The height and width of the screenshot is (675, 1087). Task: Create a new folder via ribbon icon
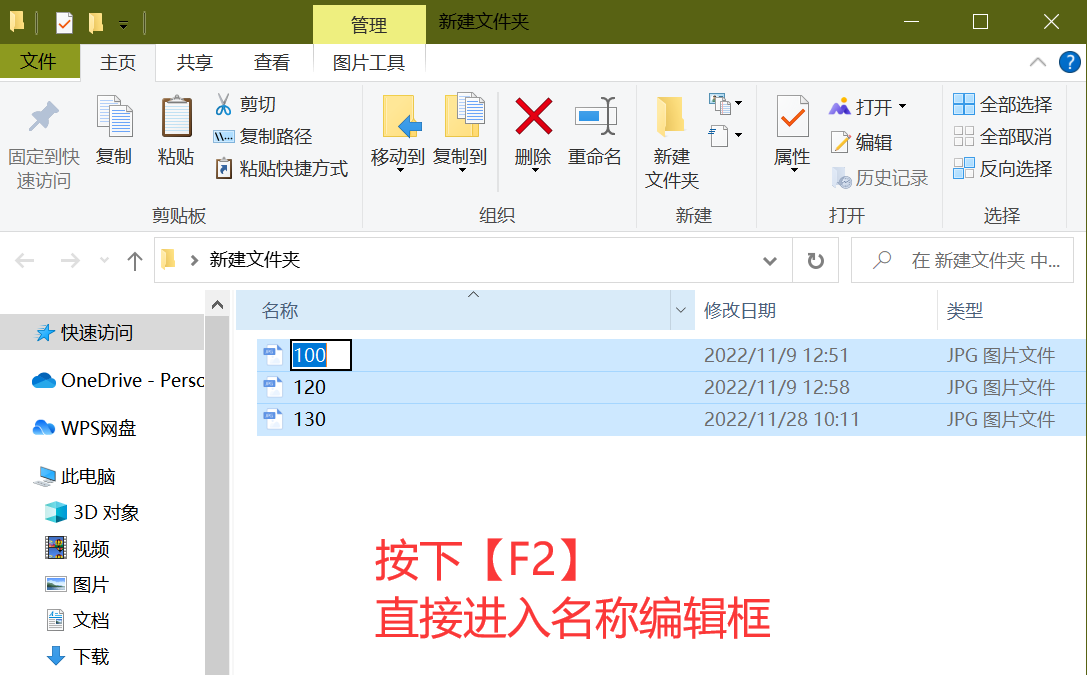point(671,117)
